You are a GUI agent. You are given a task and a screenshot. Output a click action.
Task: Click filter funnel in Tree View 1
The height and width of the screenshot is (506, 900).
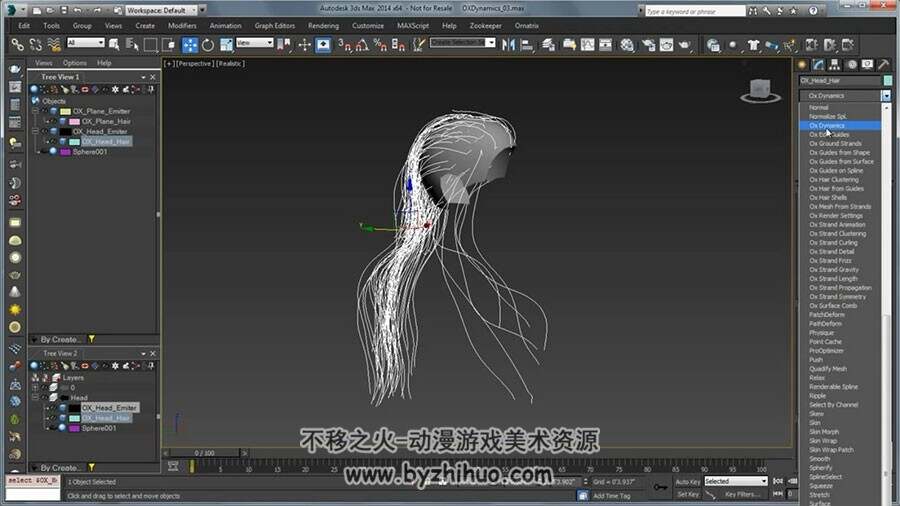(91, 339)
